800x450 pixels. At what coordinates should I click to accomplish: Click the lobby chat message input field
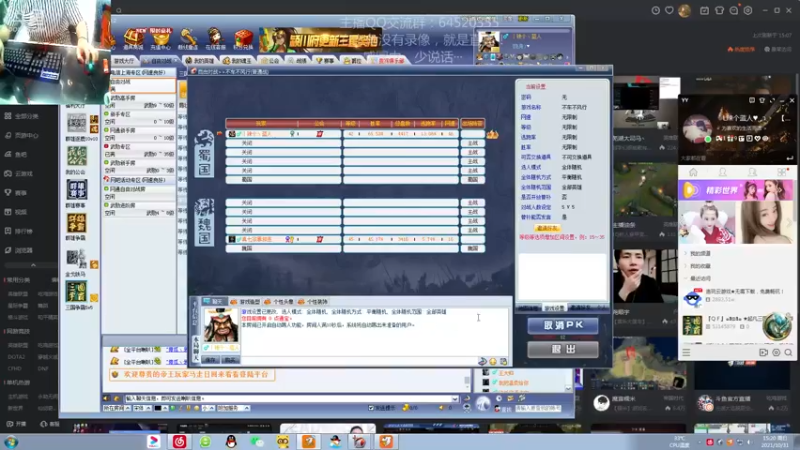(x=287, y=398)
